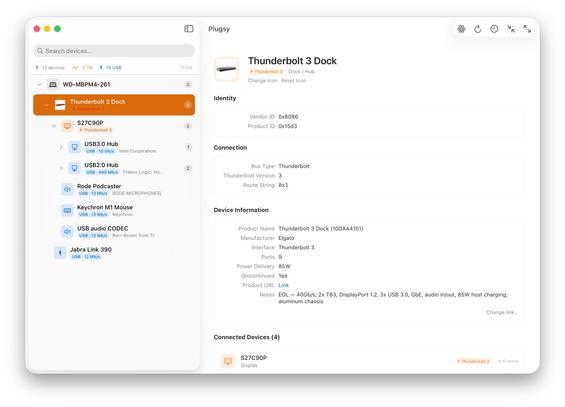Focus the Search devices field
This screenshot has width=565, height=407.
114,51
